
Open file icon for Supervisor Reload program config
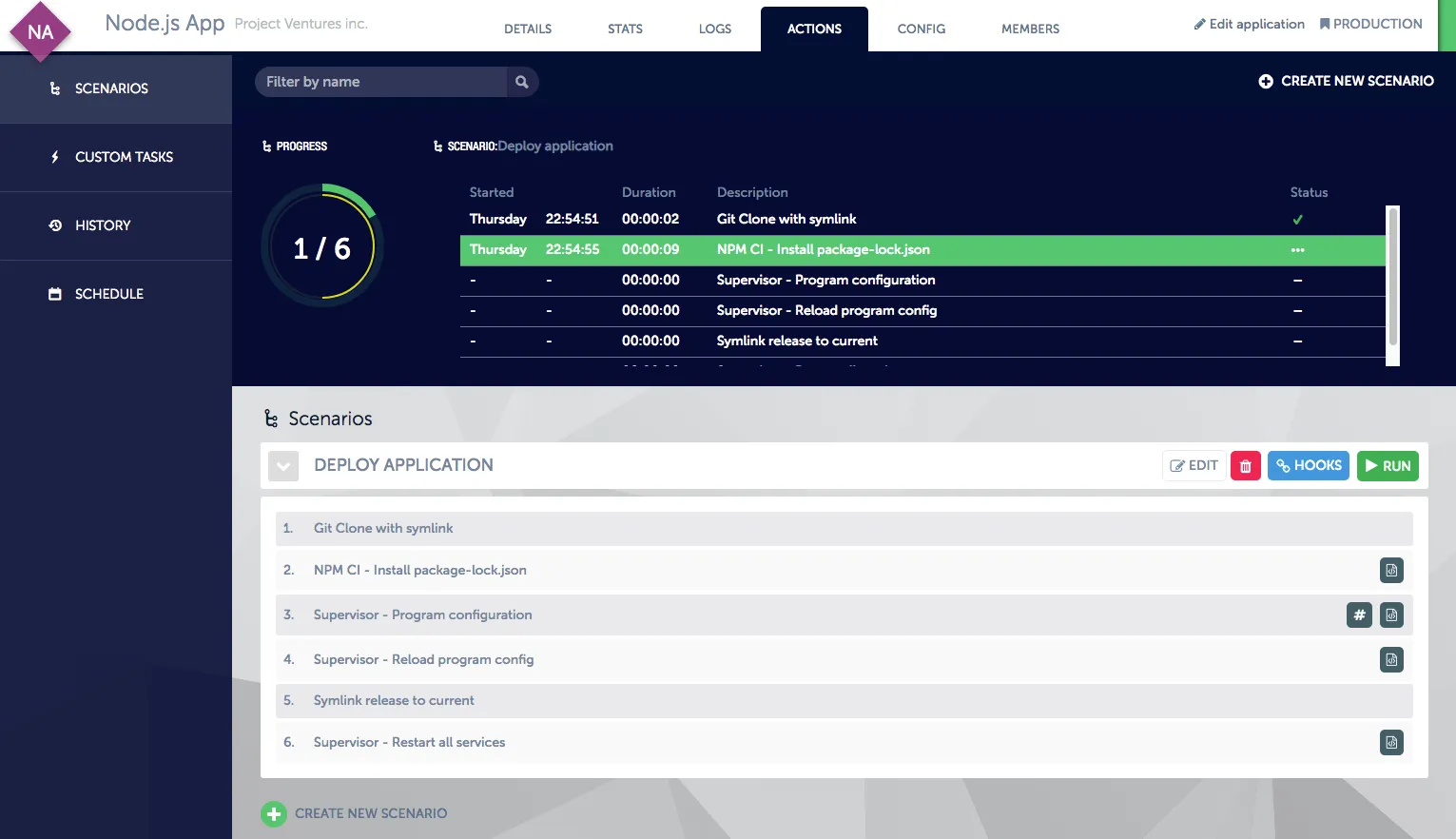click(x=1391, y=660)
